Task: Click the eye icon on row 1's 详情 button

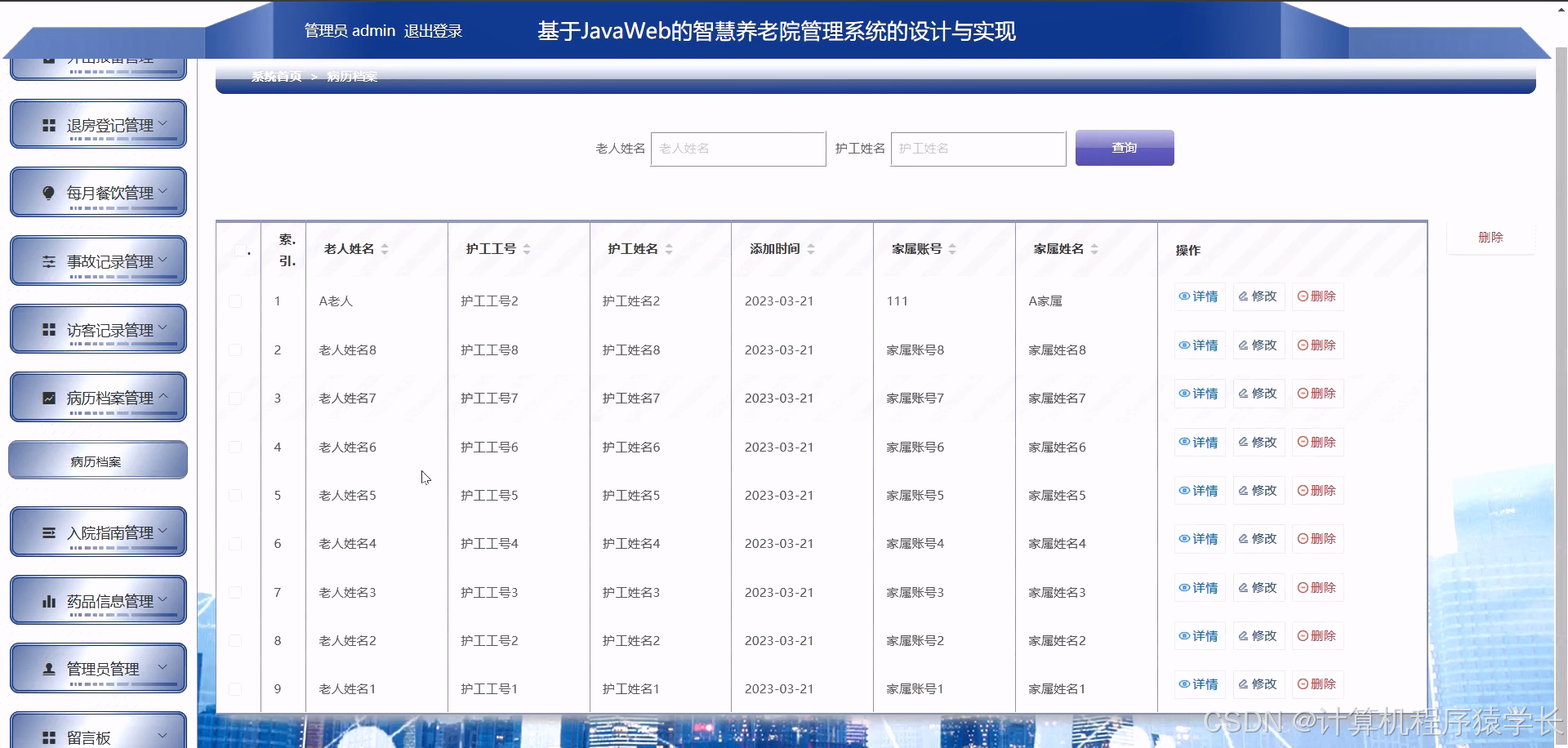Action: [x=1183, y=296]
